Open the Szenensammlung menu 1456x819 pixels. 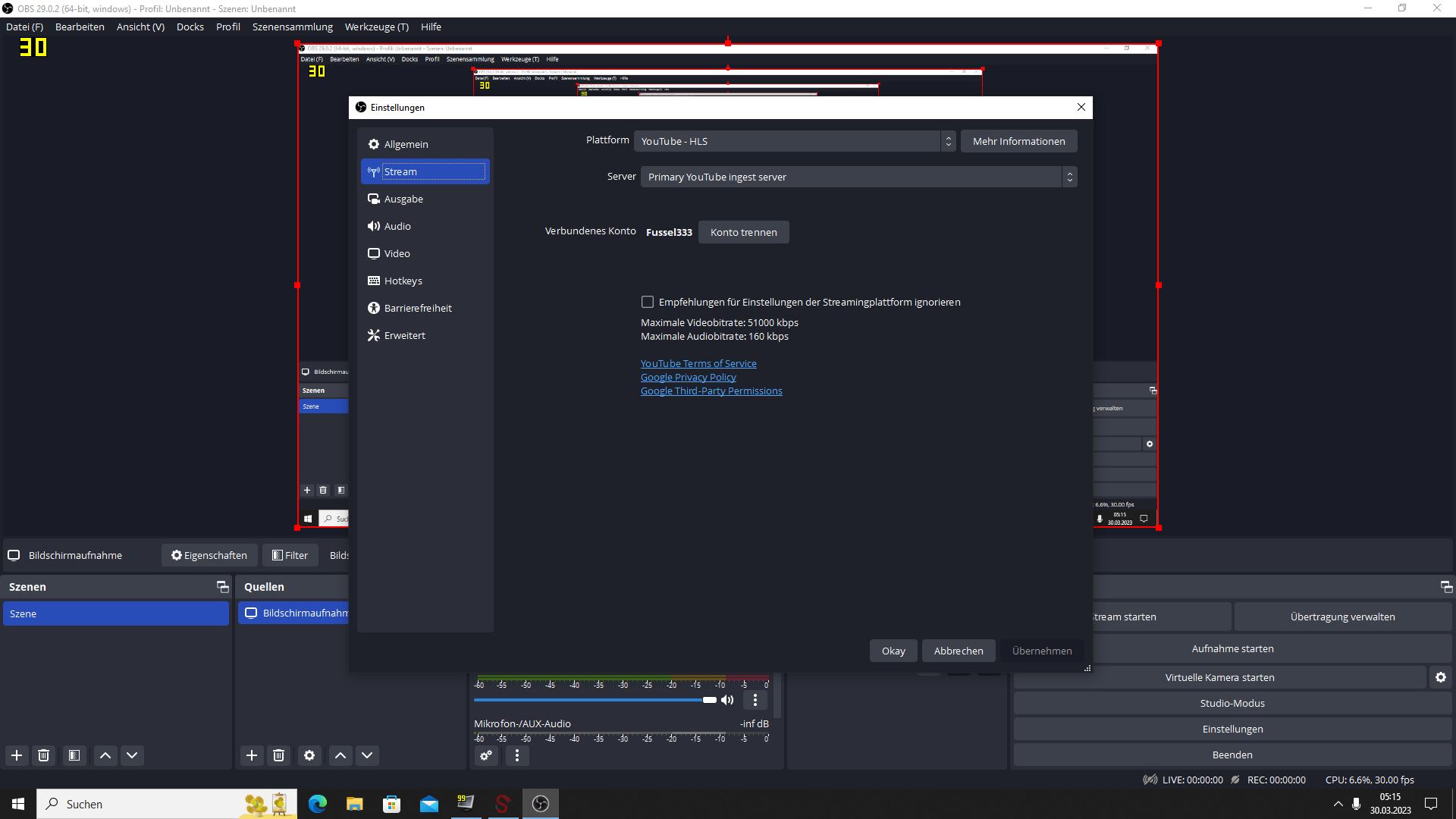point(293,27)
